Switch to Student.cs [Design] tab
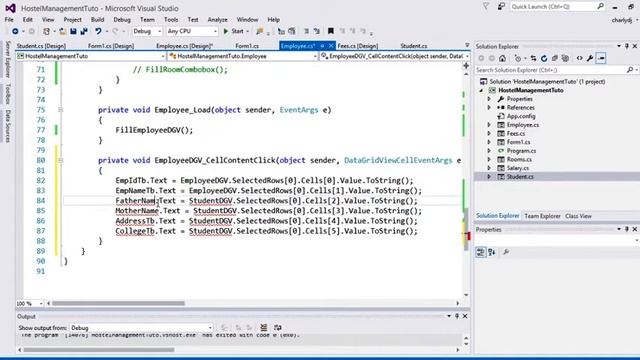This screenshot has width=640, height=360. click(41, 46)
